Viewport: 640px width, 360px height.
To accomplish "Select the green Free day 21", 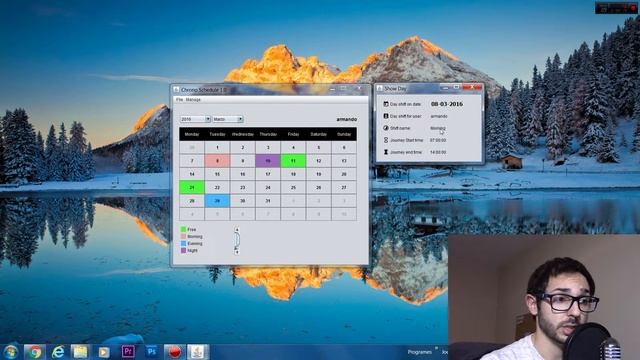I will pos(192,187).
